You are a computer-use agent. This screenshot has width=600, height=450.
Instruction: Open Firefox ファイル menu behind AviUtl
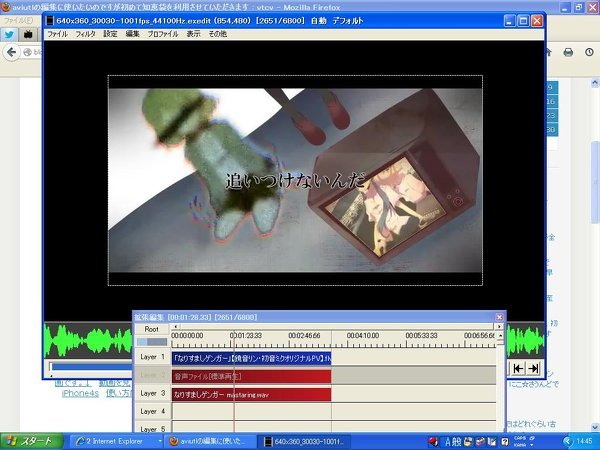coord(18,20)
